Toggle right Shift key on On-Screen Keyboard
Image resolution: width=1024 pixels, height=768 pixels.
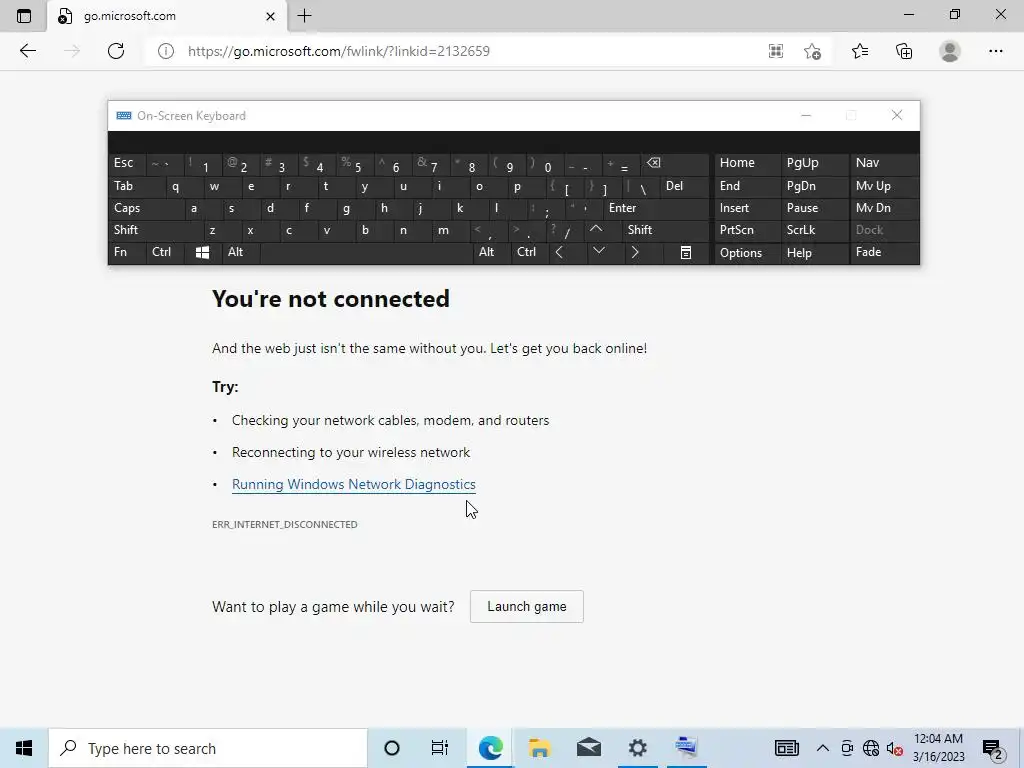(x=665, y=230)
